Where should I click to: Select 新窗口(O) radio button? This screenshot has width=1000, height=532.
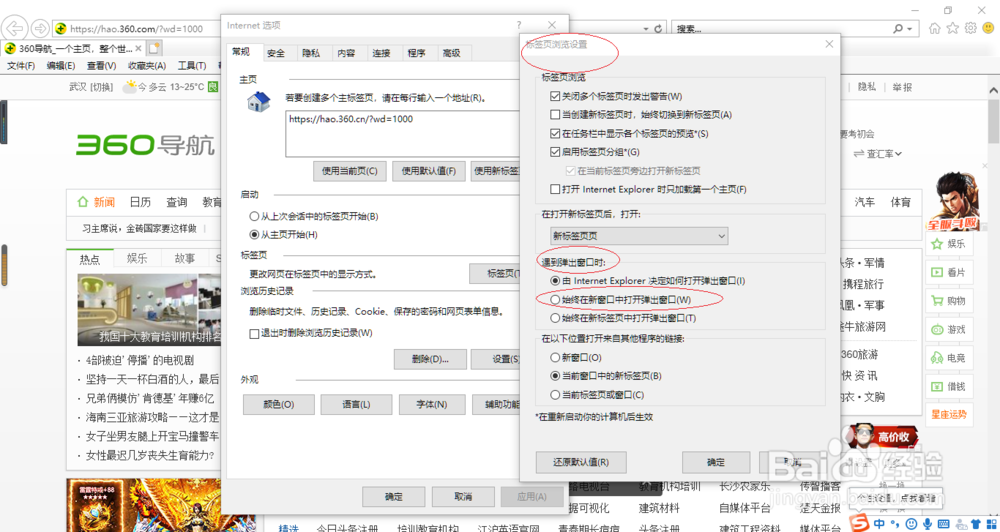click(x=554, y=358)
